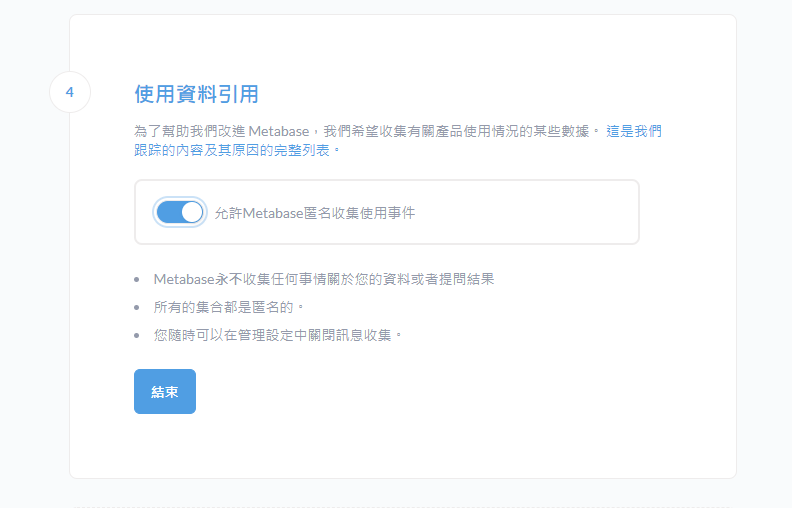Click bullet text 所有的集合都是匿名的
The height and width of the screenshot is (508, 792).
click(x=228, y=307)
